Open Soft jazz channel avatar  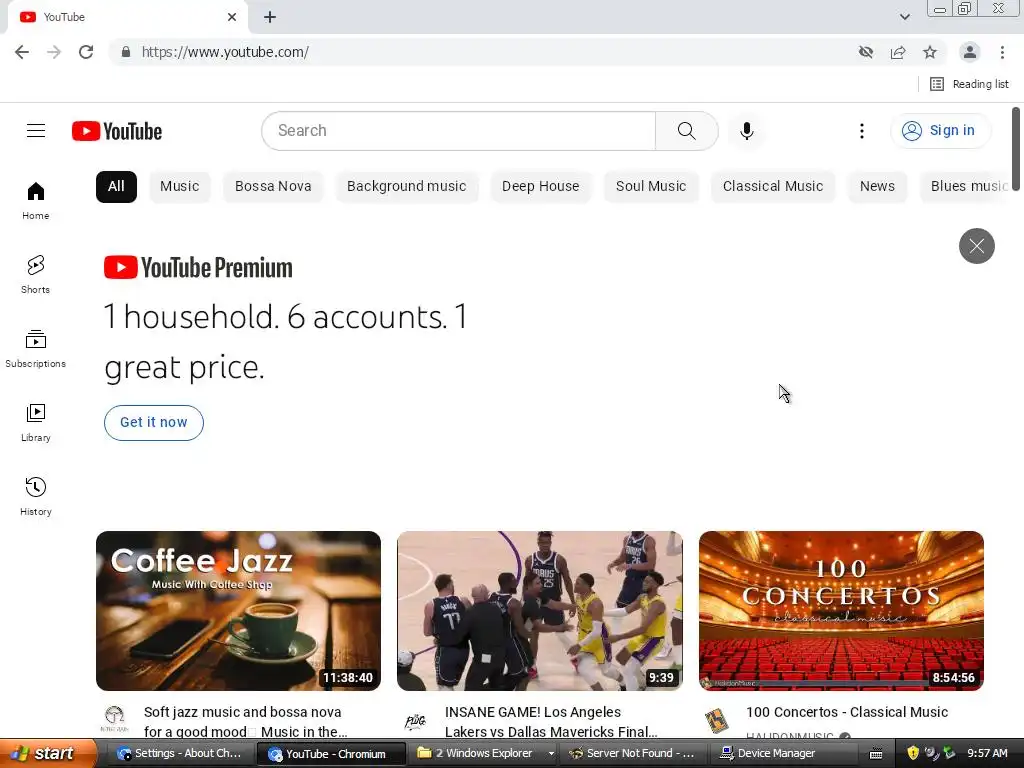[x=114, y=718]
